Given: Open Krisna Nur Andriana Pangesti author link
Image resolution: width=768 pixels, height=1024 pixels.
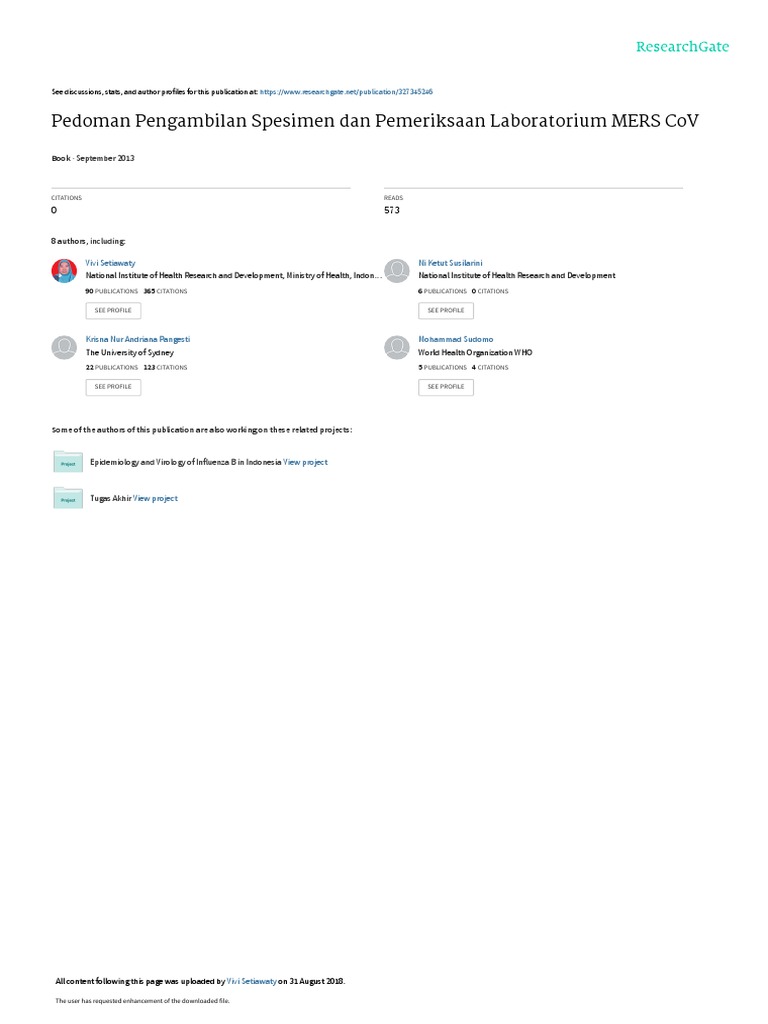Looking at the screenshot, I should (138, 339).
